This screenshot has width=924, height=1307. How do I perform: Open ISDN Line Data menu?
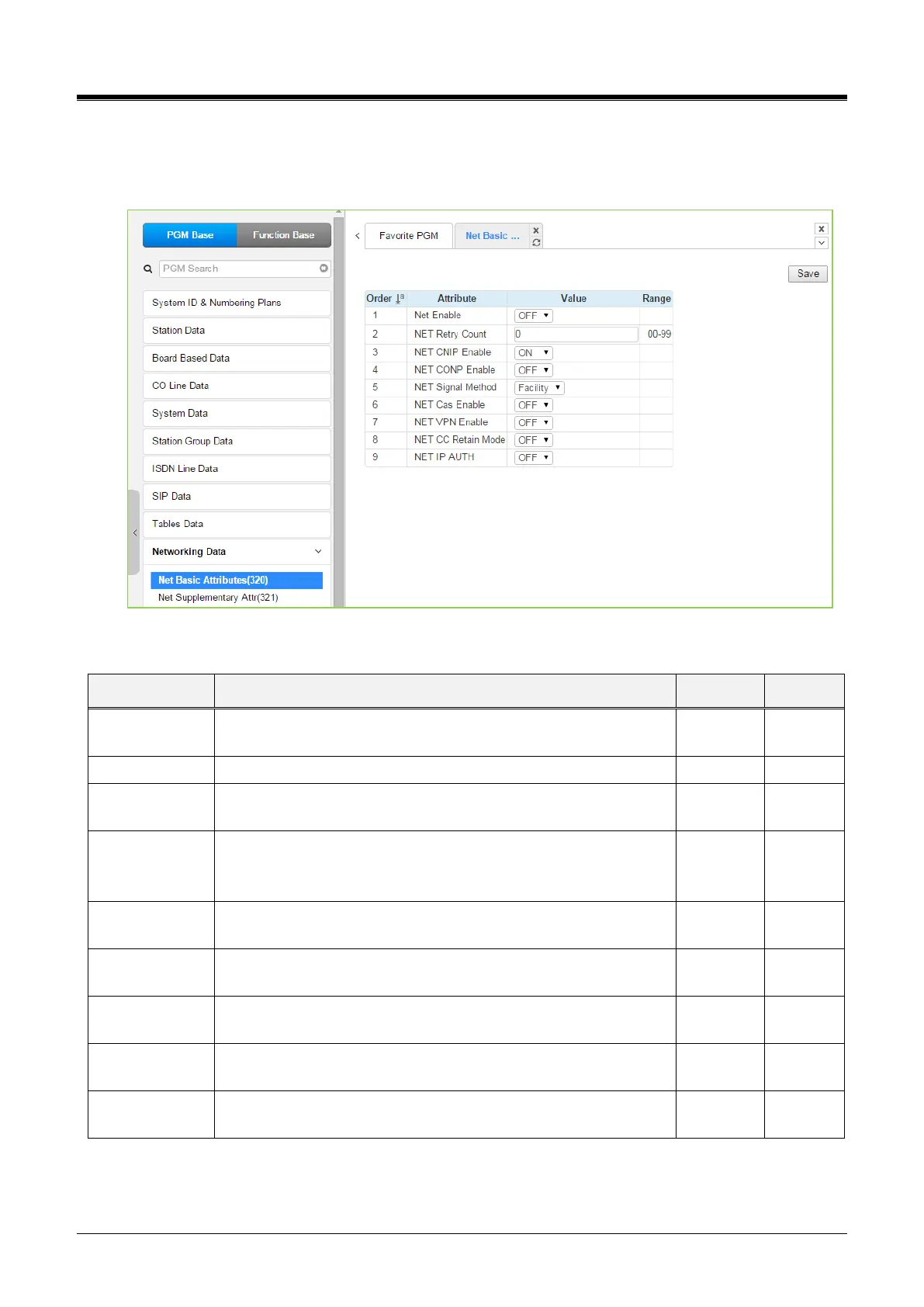237,469
